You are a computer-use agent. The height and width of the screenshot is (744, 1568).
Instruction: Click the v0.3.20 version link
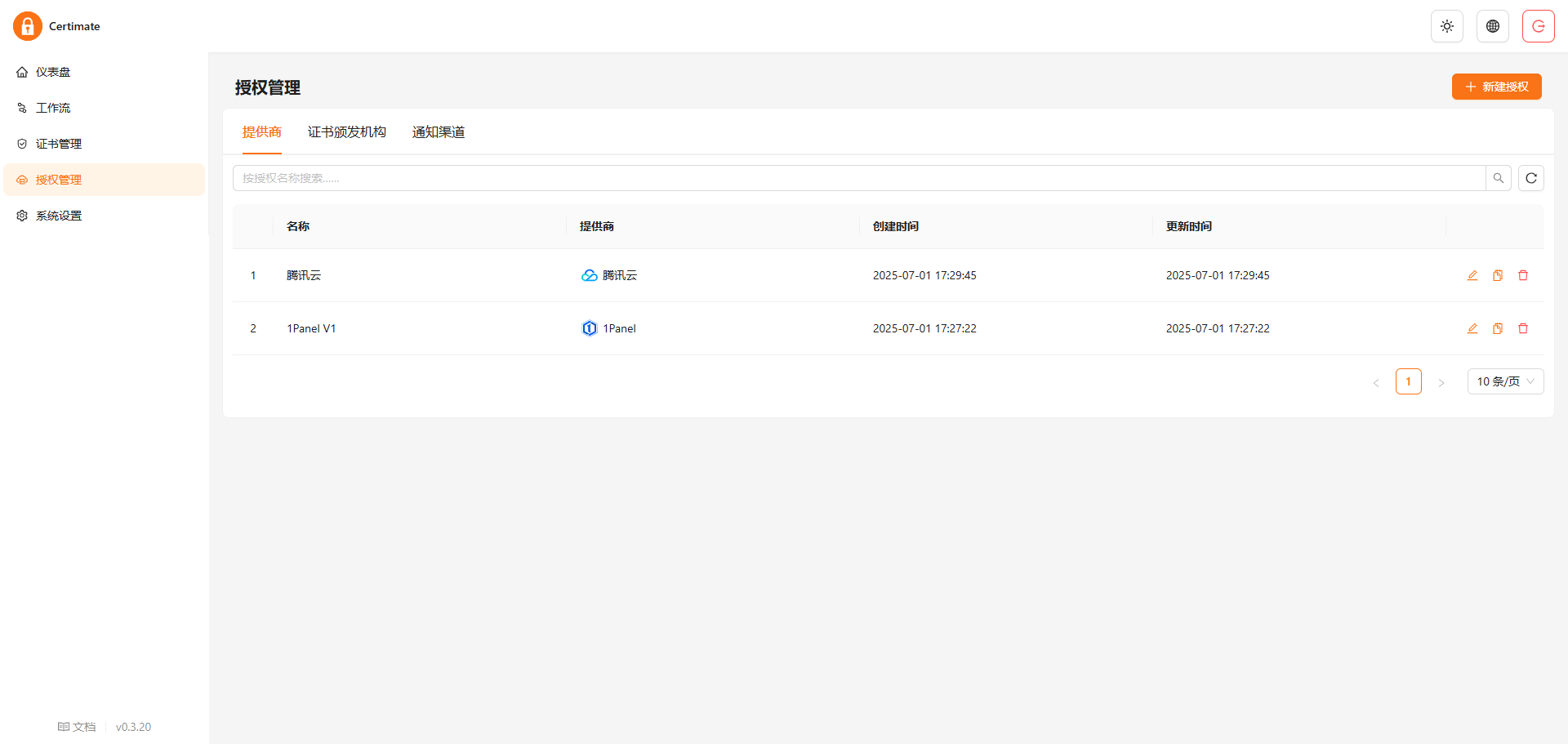[133, 727]
